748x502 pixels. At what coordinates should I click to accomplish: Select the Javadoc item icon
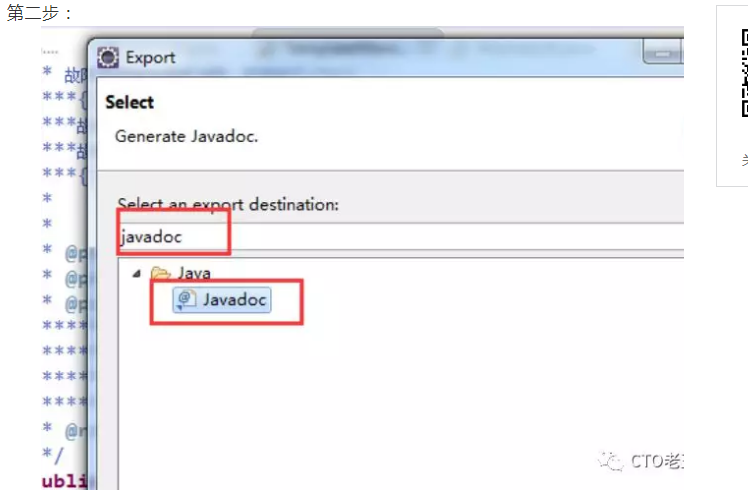coord(187,300)
